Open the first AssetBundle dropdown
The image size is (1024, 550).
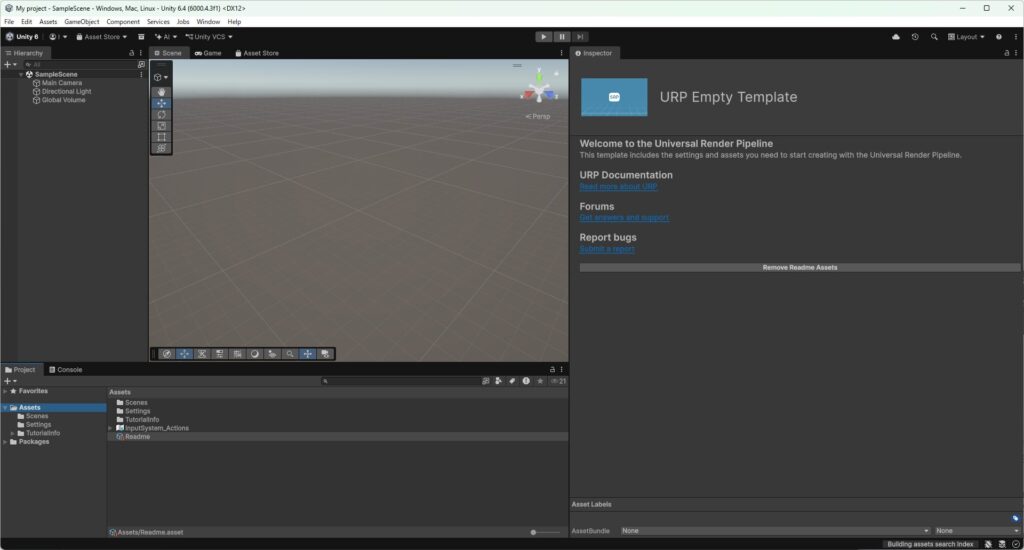pyautogui.click(x=775, y=530)
